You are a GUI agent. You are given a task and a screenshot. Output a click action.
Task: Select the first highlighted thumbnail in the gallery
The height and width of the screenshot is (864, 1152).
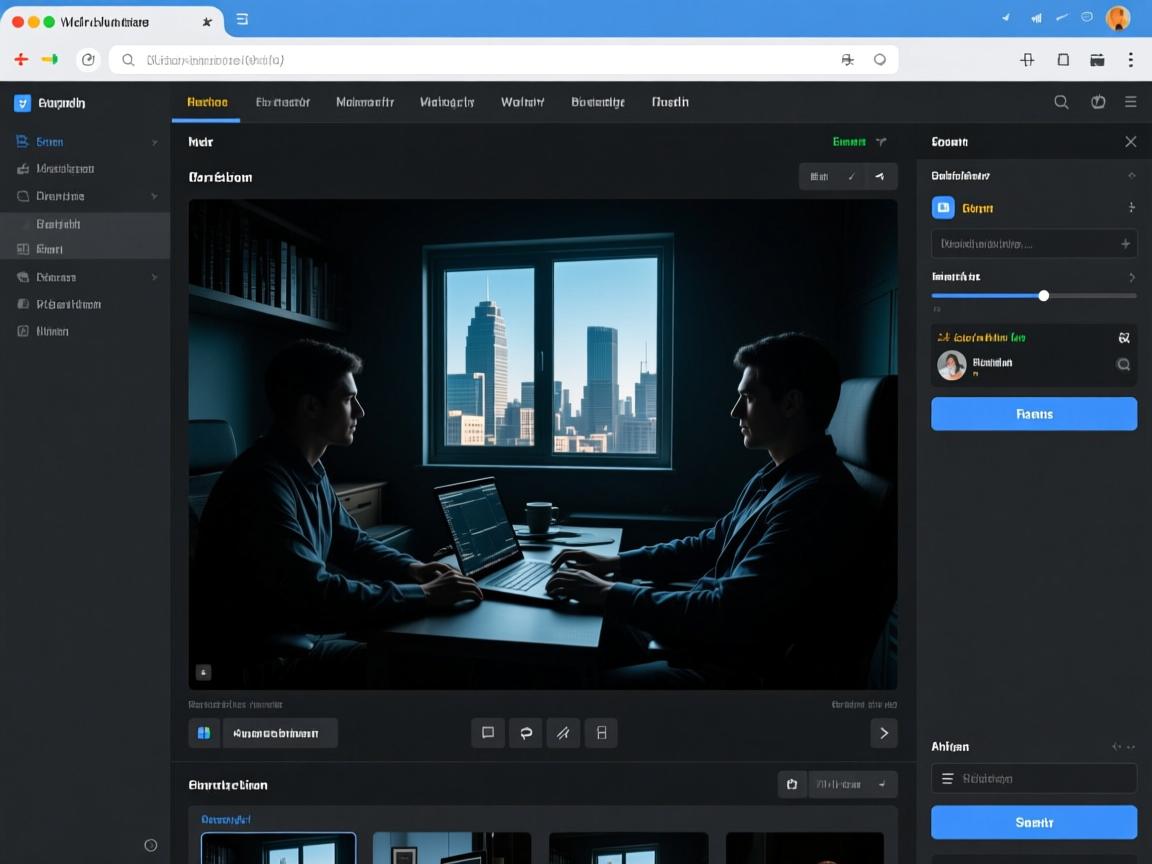278,848
